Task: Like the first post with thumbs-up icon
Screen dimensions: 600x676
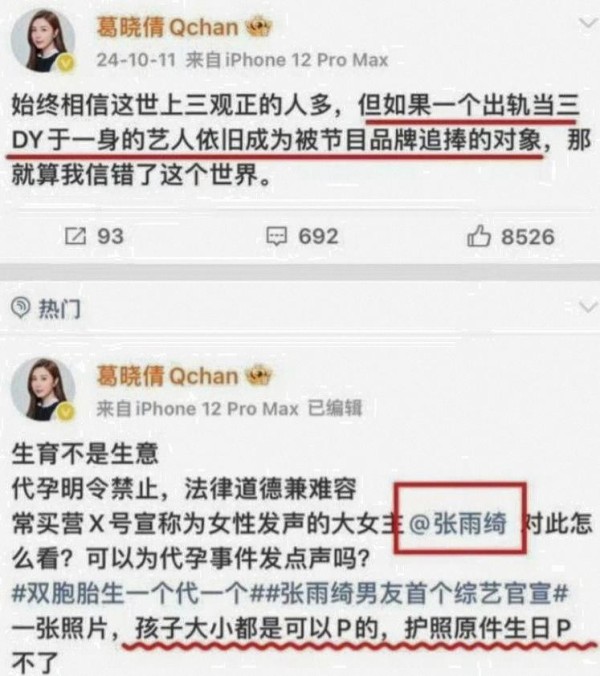Action: coord(479,236)
